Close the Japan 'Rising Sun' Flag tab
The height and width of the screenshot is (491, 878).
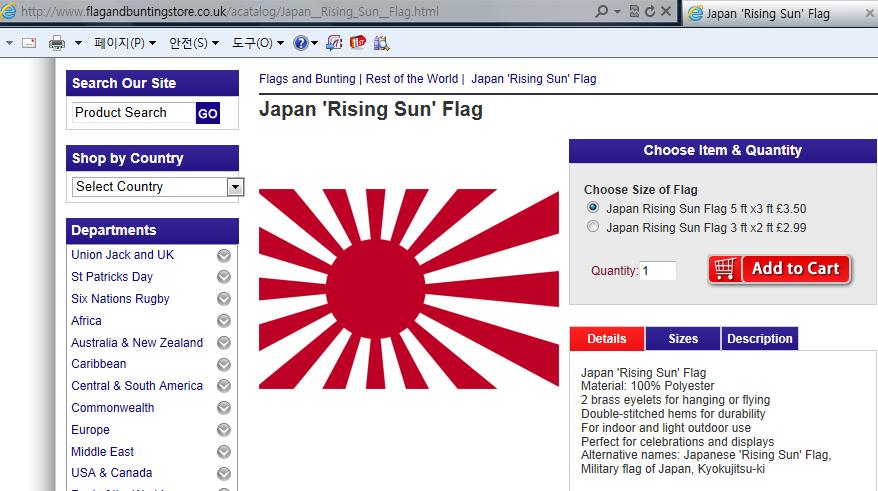pyautogui.click(x=870, y=13)
